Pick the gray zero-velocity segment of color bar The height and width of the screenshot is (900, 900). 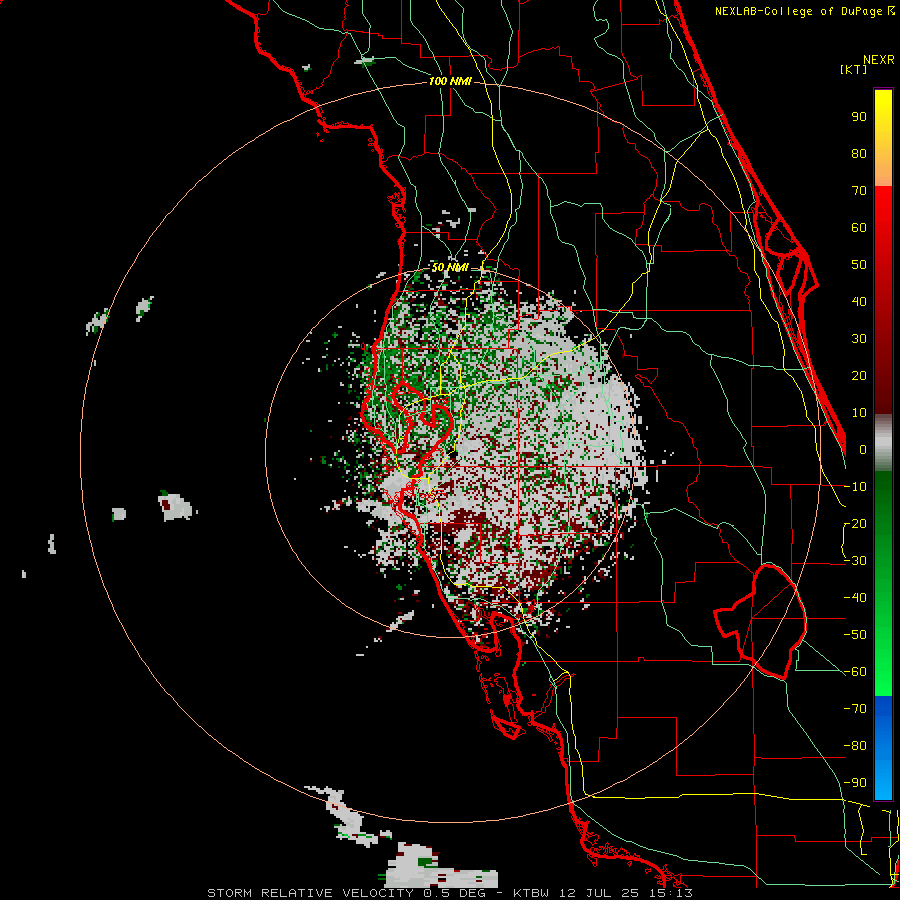pyautogui.click(x=883, y=443)
